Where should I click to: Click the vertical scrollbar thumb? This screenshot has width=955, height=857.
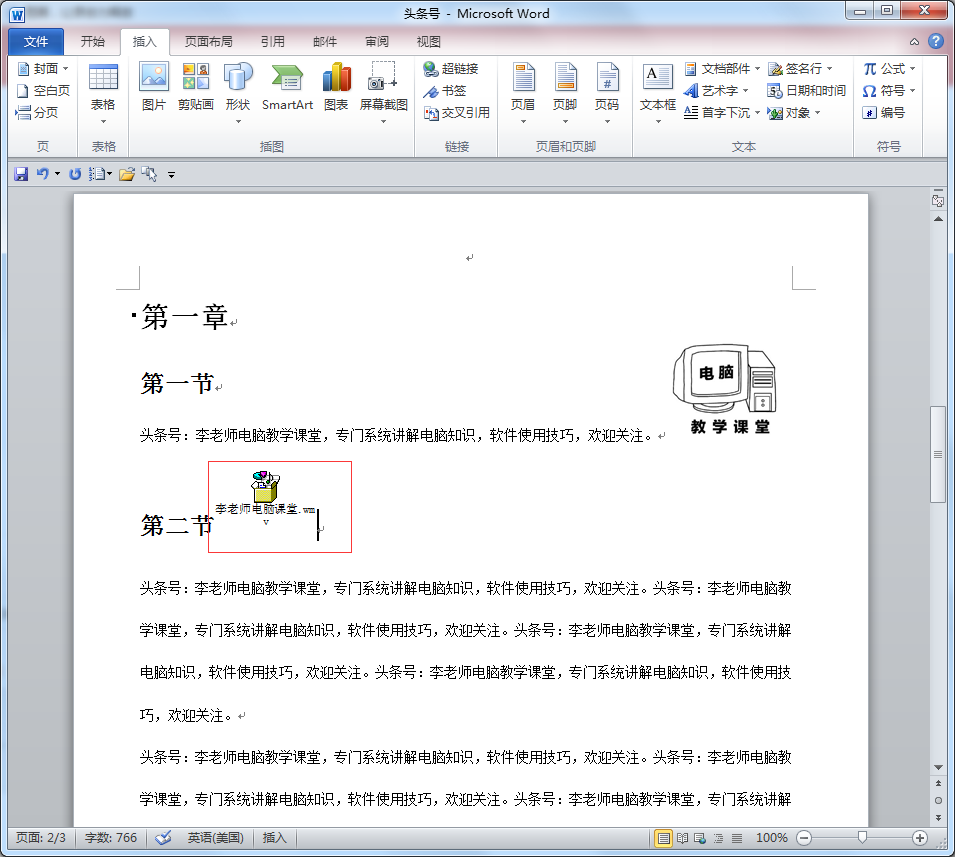[938, 454]
